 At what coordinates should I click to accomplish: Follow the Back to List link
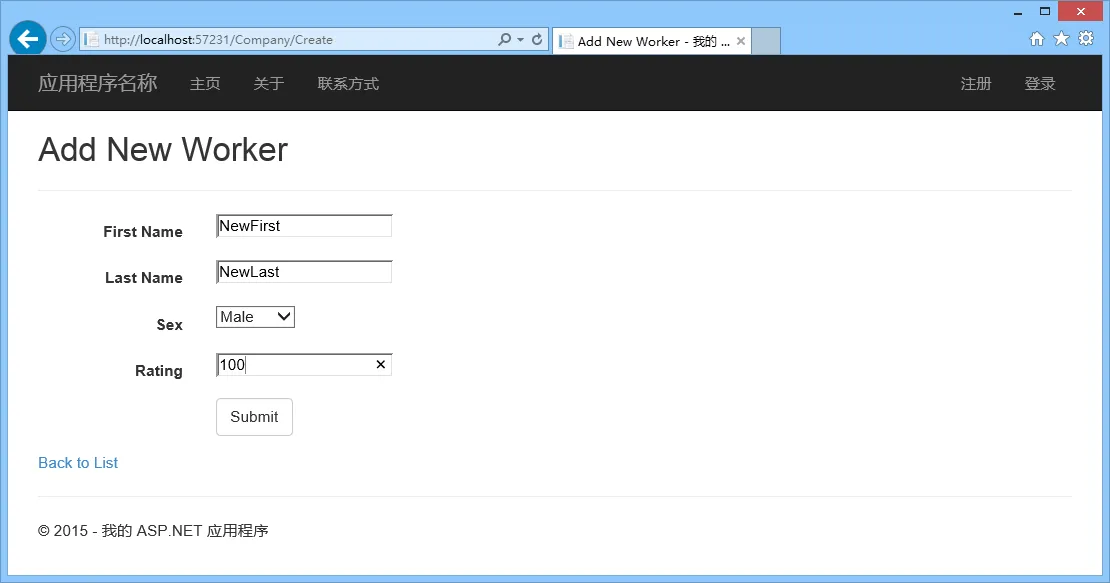pos(78,463)
